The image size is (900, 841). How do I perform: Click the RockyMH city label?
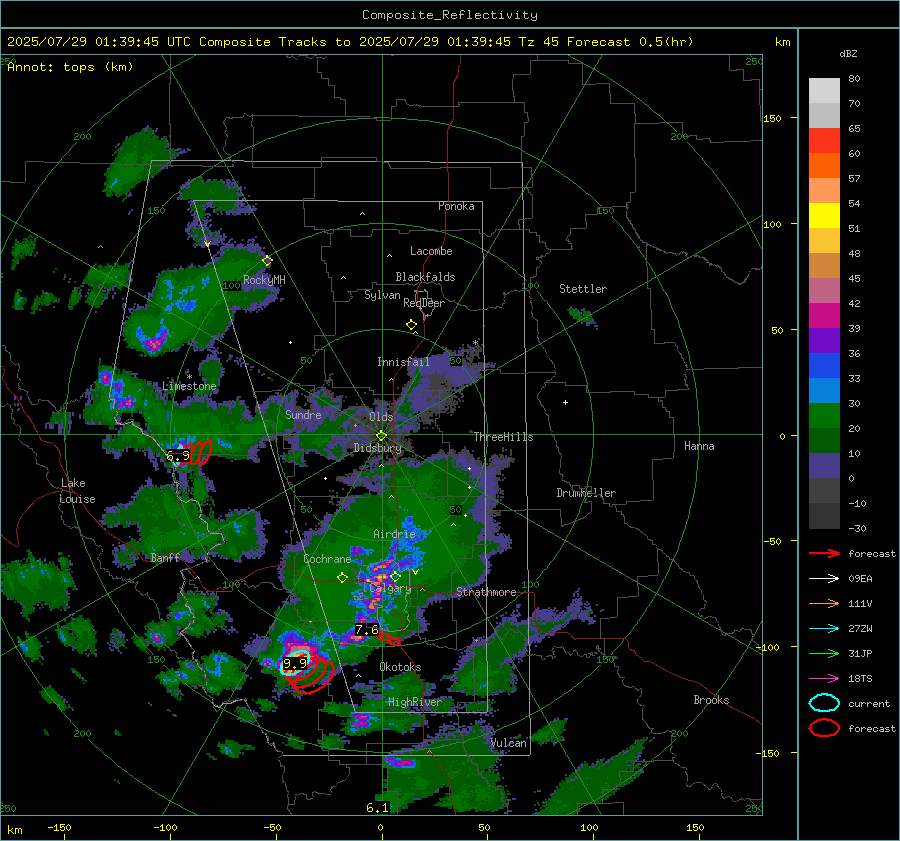tap(264, 280)
